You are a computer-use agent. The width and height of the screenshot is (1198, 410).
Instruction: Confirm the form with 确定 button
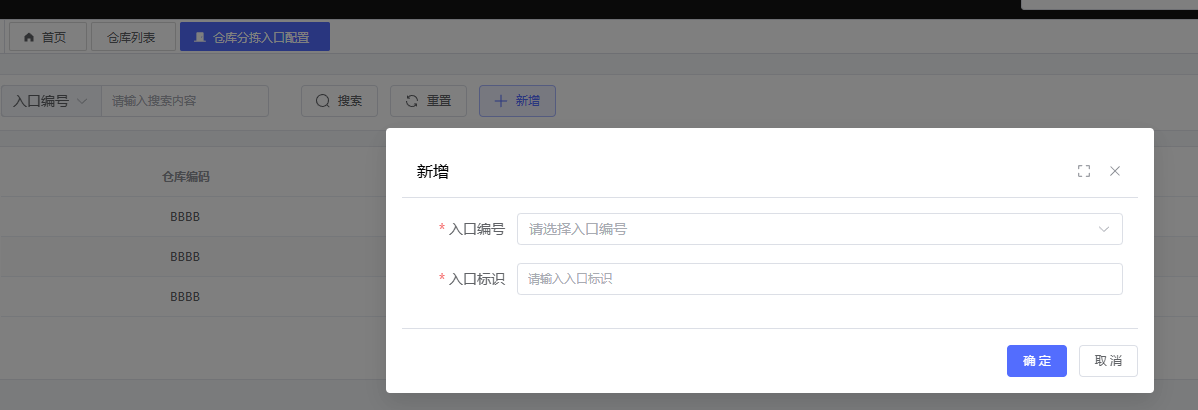click(1036, 361)
